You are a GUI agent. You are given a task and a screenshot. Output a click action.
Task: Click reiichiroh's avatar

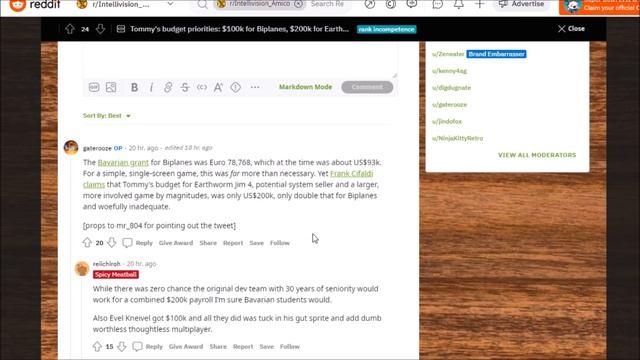82,269
